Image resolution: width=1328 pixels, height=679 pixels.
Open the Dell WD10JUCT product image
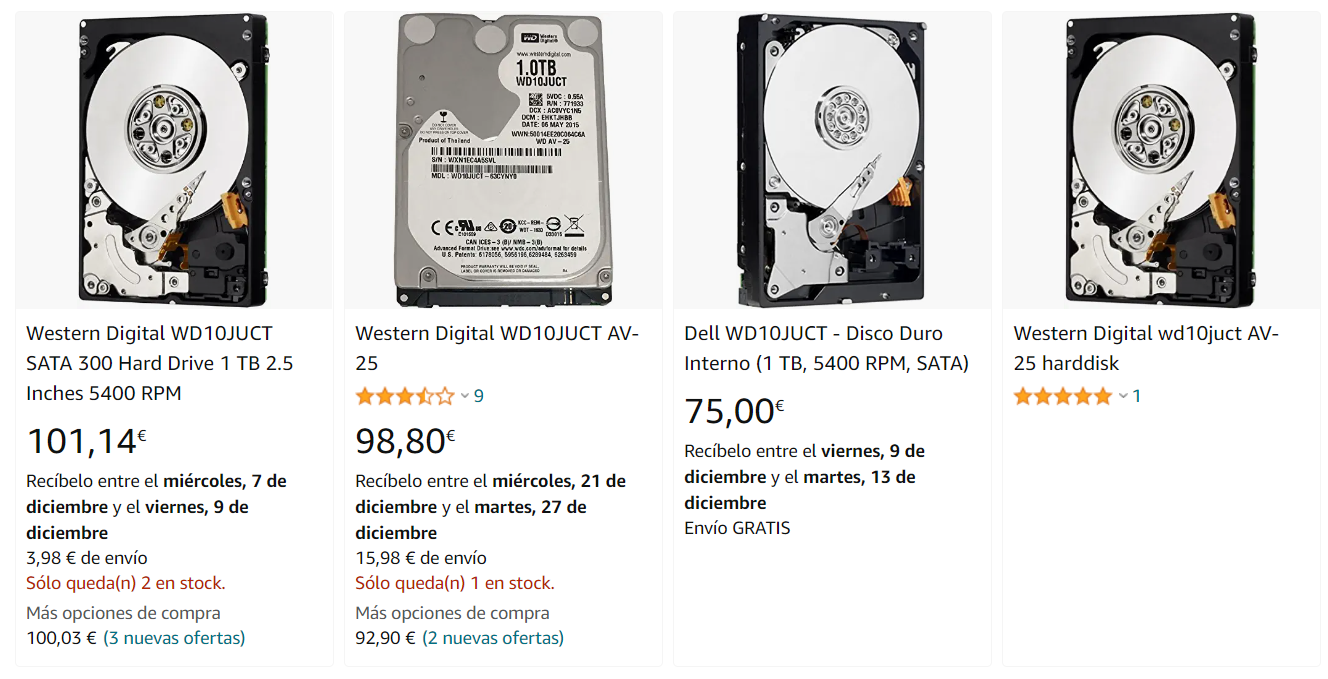coord(831,160)
